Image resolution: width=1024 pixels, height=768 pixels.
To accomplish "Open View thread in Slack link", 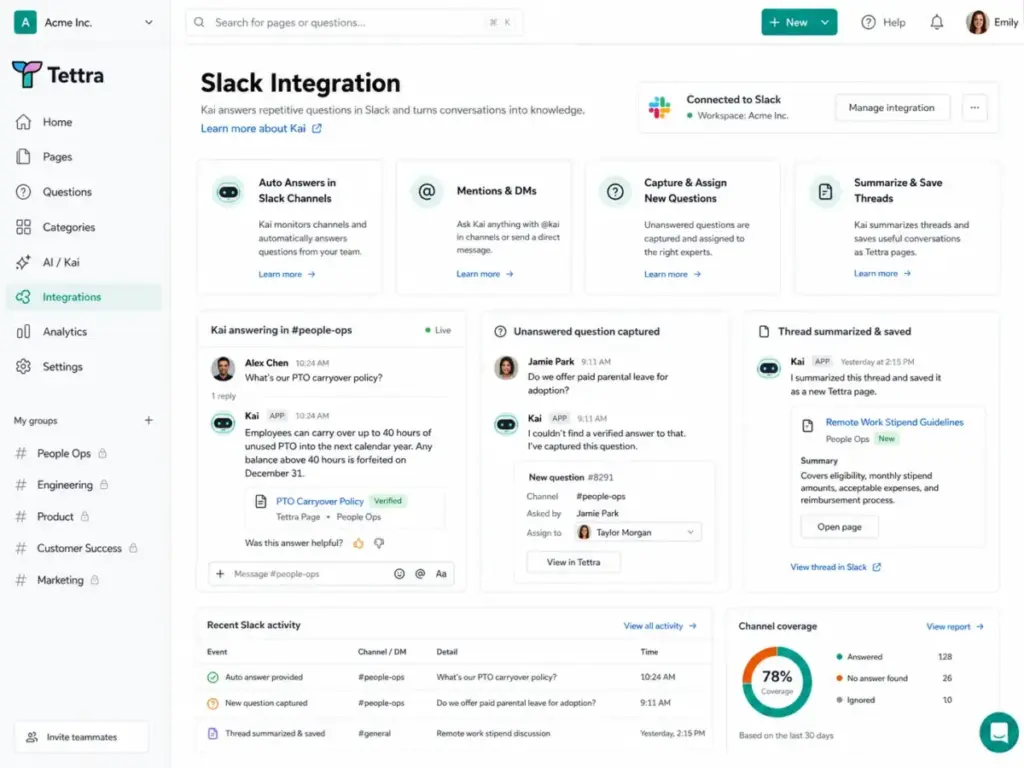I will (835, 568).
